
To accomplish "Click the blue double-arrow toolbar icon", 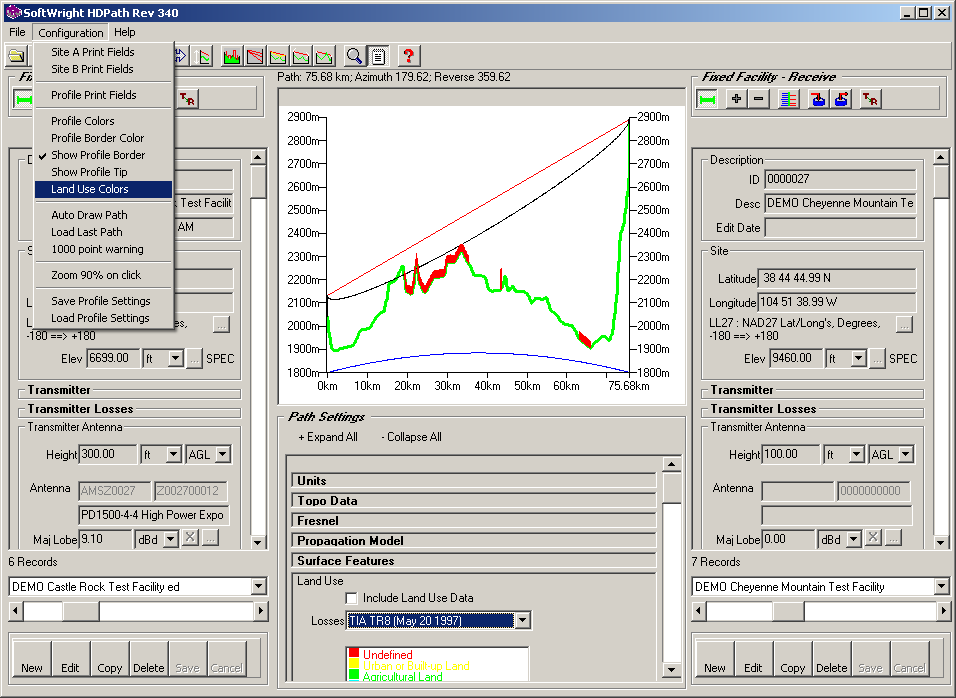I will 180,56.
